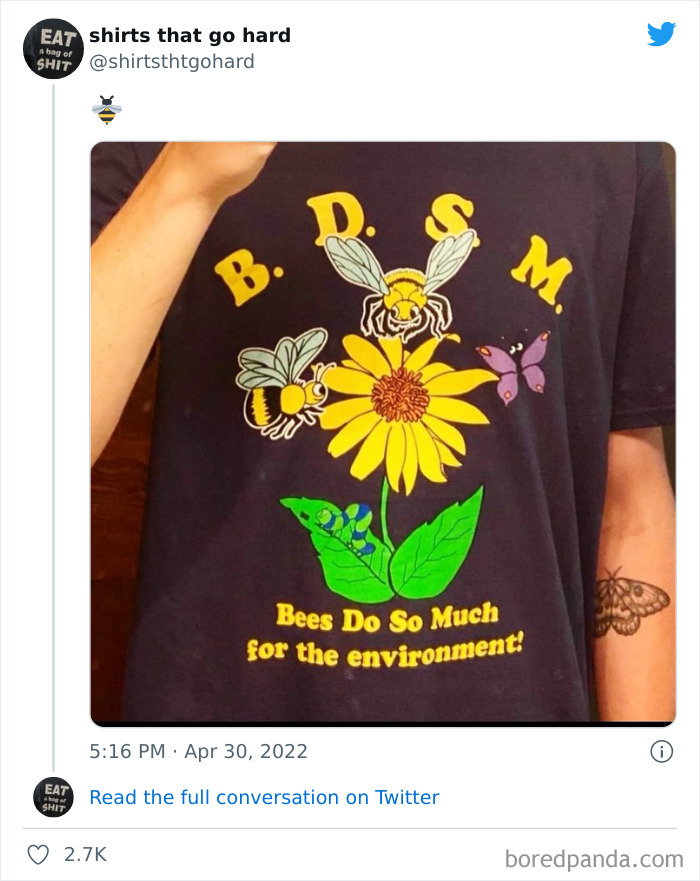700x881 pixels.
Task: Open the tweet timestamp 5:16 PM Apr 30, 2022
Action: pyautogui.click(x=198, y=751)
